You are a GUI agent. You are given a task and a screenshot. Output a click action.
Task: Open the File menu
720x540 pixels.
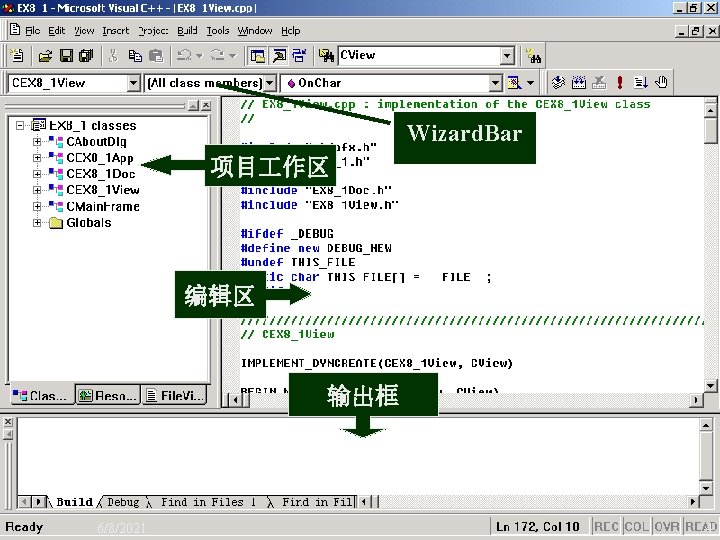click(x=33, y=31)
